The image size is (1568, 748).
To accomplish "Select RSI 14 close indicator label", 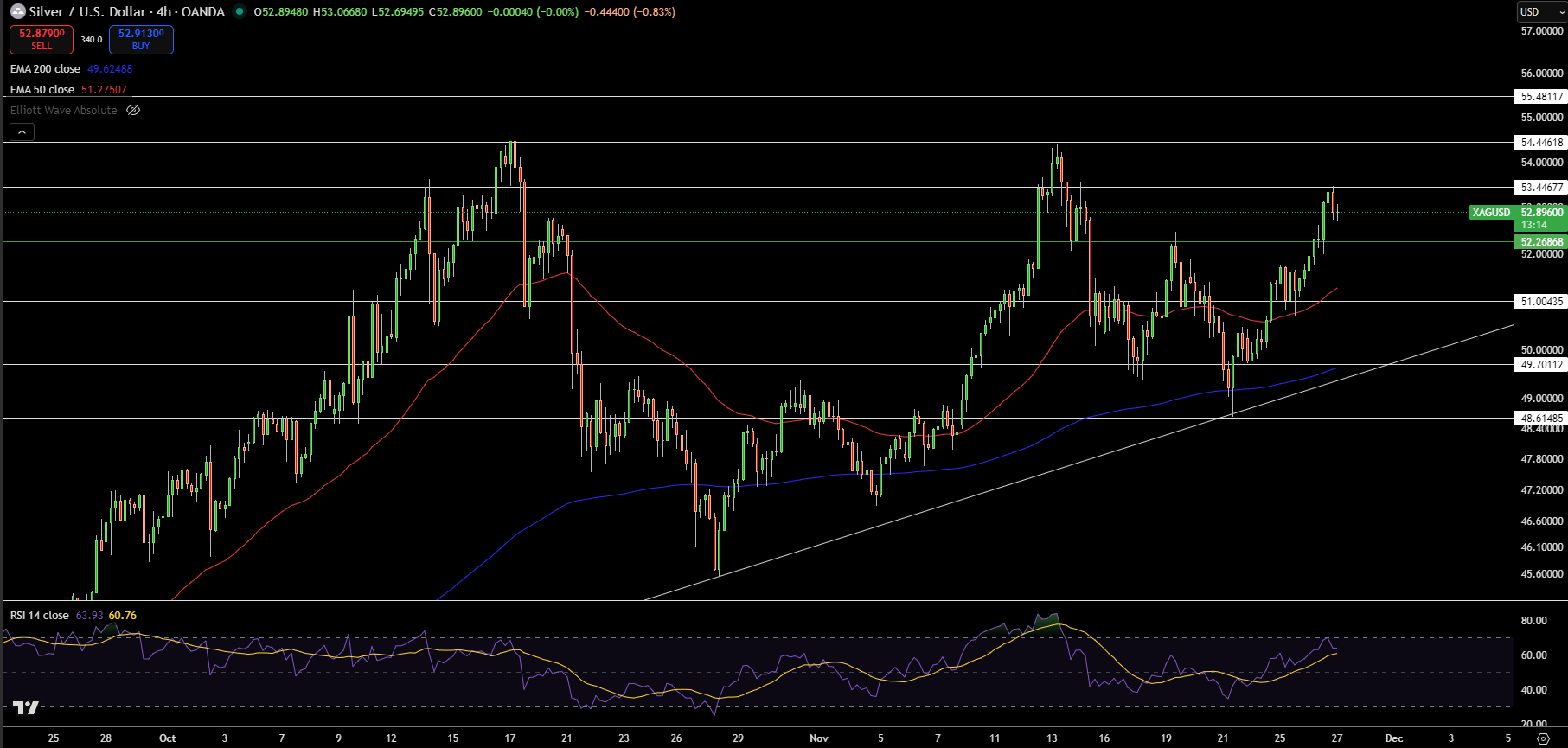I will (x=40, y=616).
